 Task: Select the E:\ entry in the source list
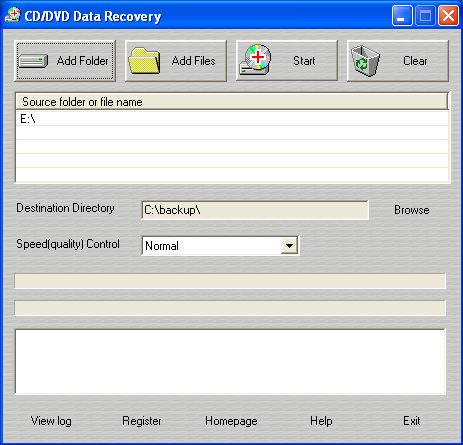(232, 119)
